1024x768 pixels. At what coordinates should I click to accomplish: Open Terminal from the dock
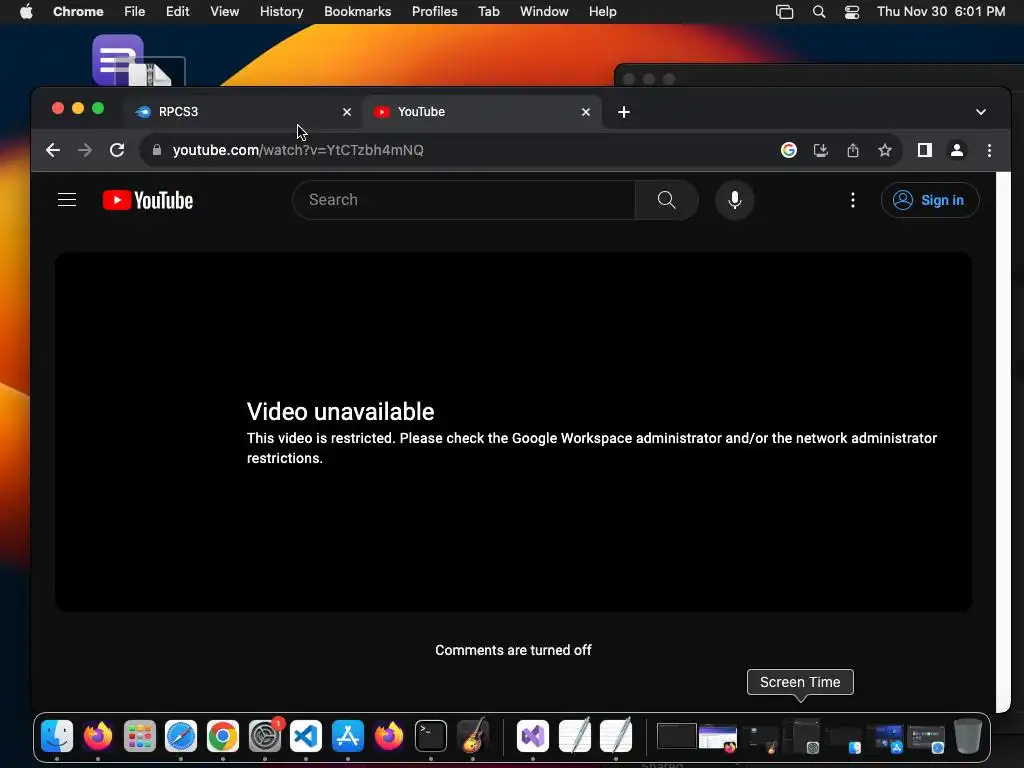tap(431, 736)
